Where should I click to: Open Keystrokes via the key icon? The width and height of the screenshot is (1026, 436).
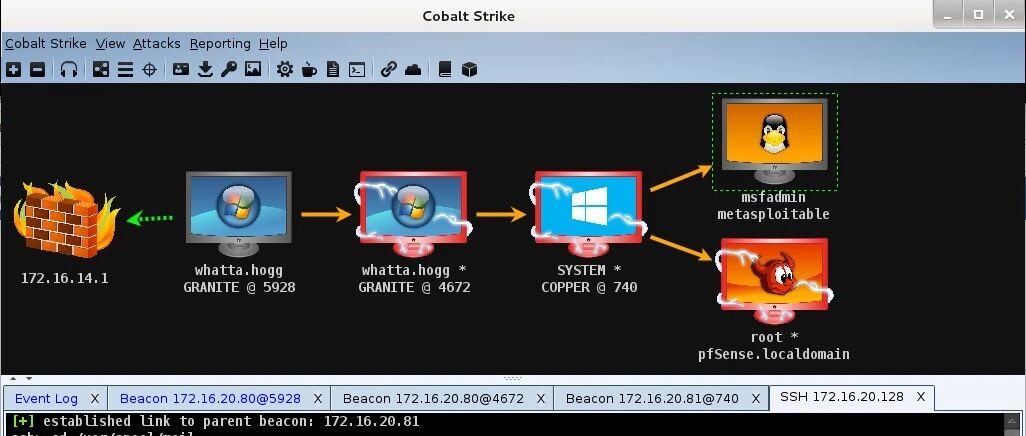pos(229,69)
